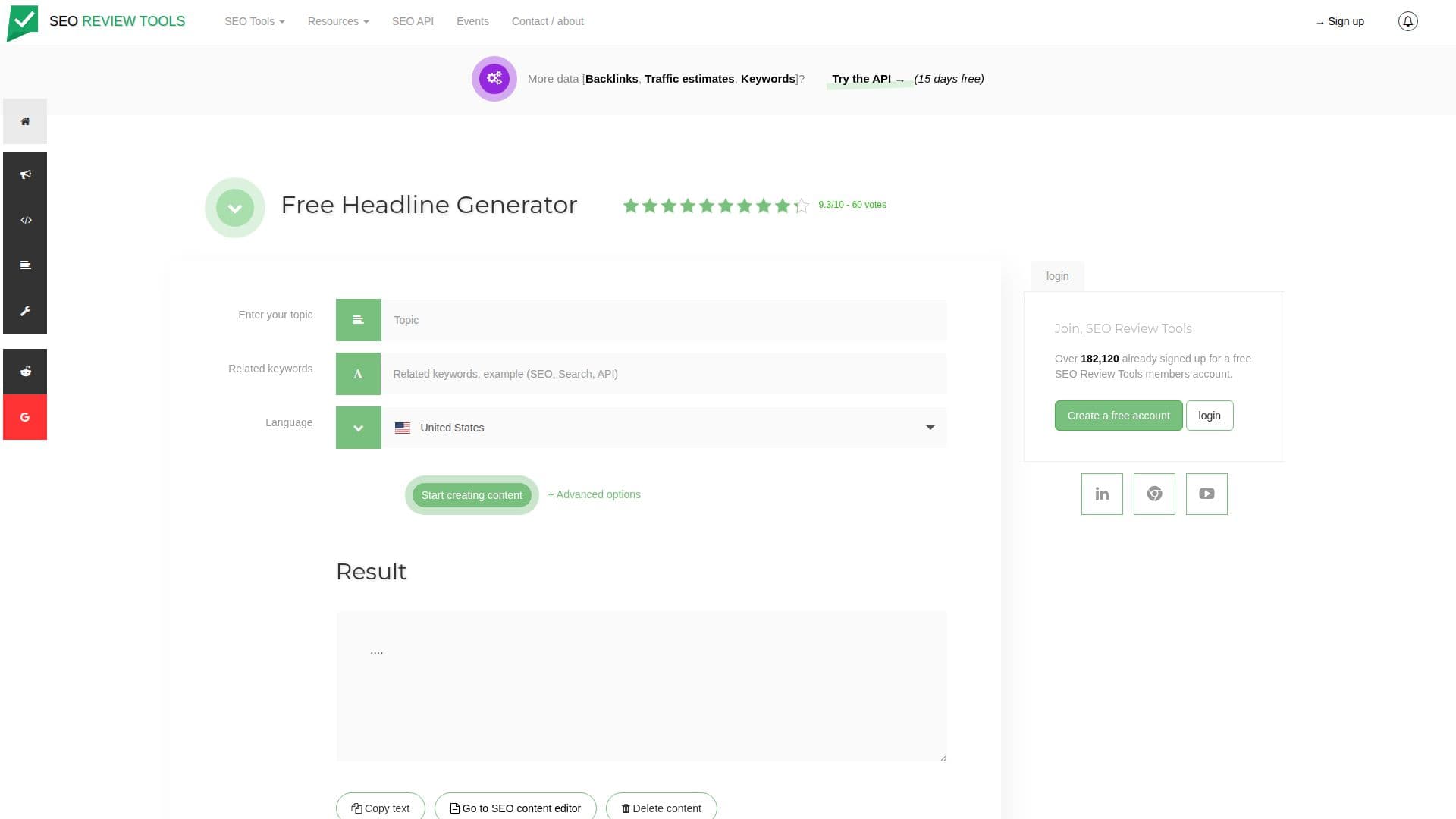Open the United States language dropdown
This screenshot has width=1456, height=819.
(664, 428)
